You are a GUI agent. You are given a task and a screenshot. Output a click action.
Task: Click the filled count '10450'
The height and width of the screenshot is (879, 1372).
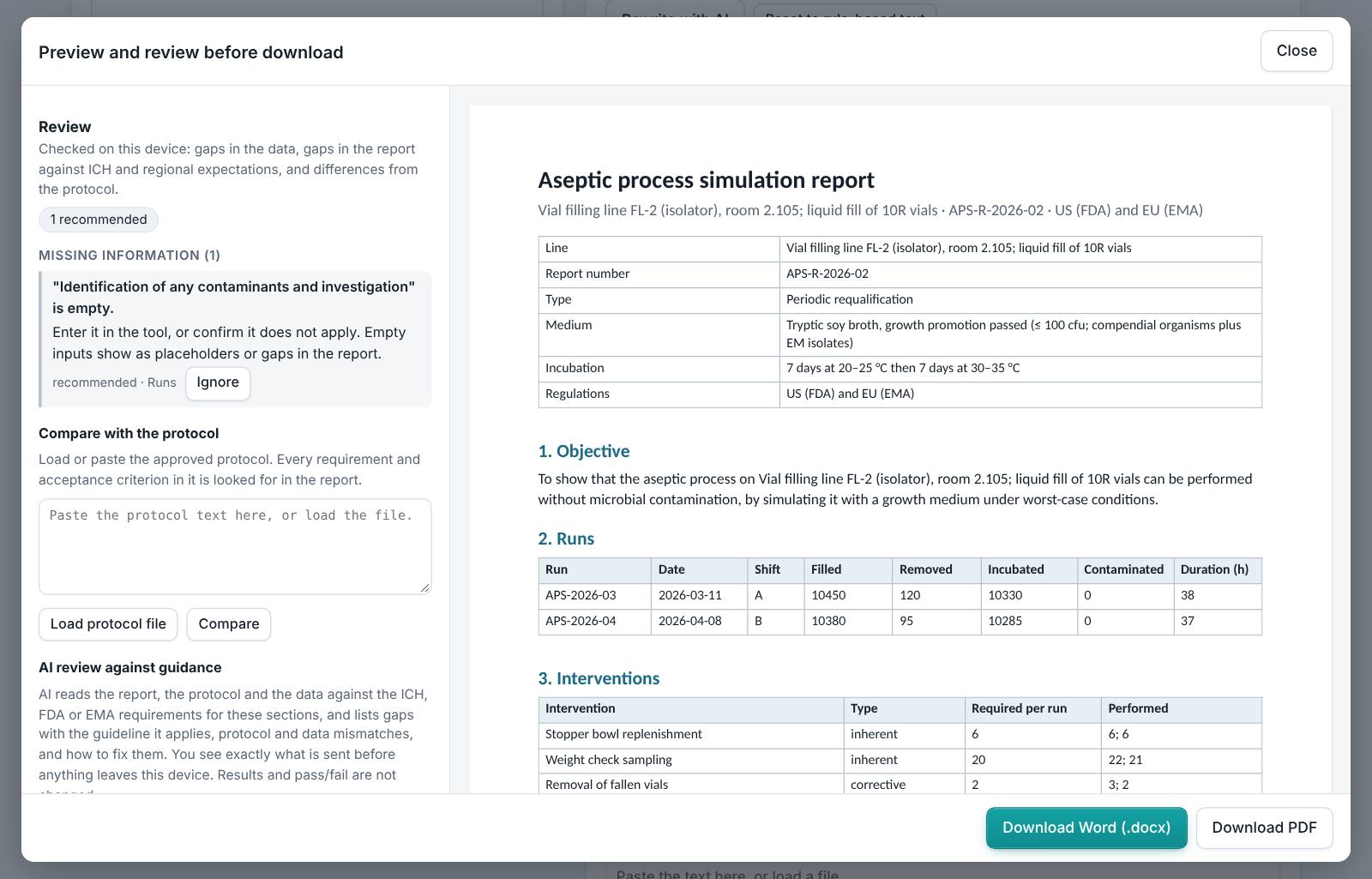(x=848, y=596)
